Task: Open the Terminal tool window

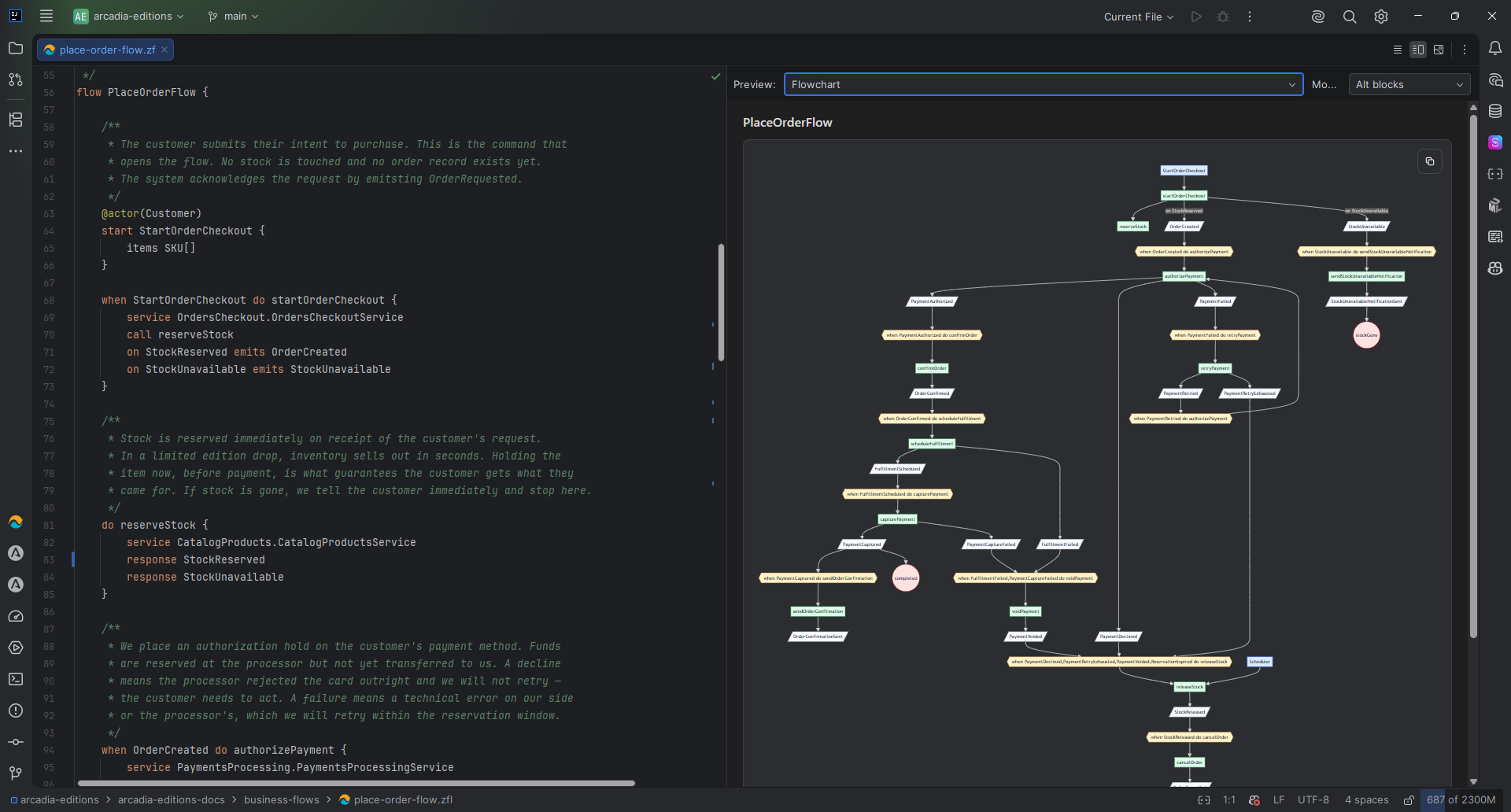Action: [16, 679]
